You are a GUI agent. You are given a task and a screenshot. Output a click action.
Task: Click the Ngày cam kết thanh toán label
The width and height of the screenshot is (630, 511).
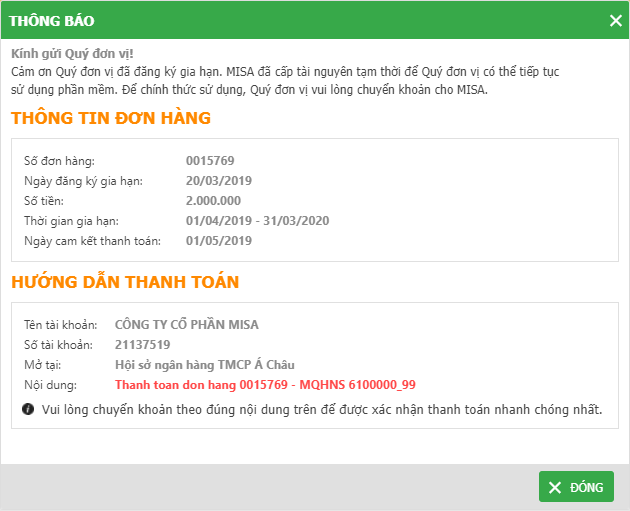tap(92, 241)
